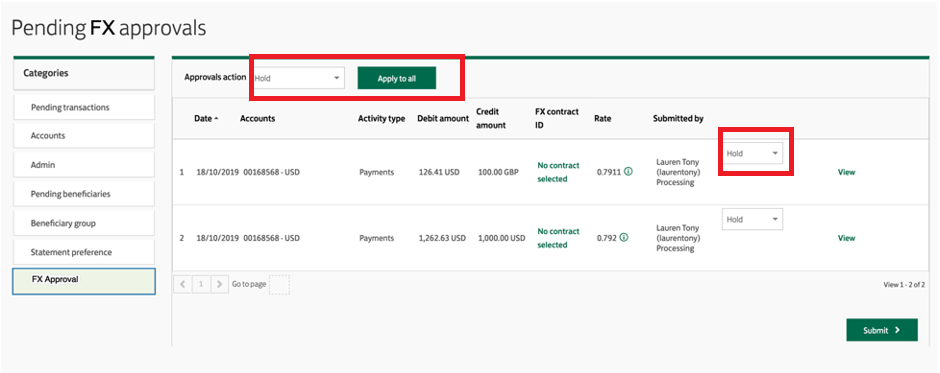Click No contract selected in row 1
Screen dimensions: 940x373
[558, 172]
